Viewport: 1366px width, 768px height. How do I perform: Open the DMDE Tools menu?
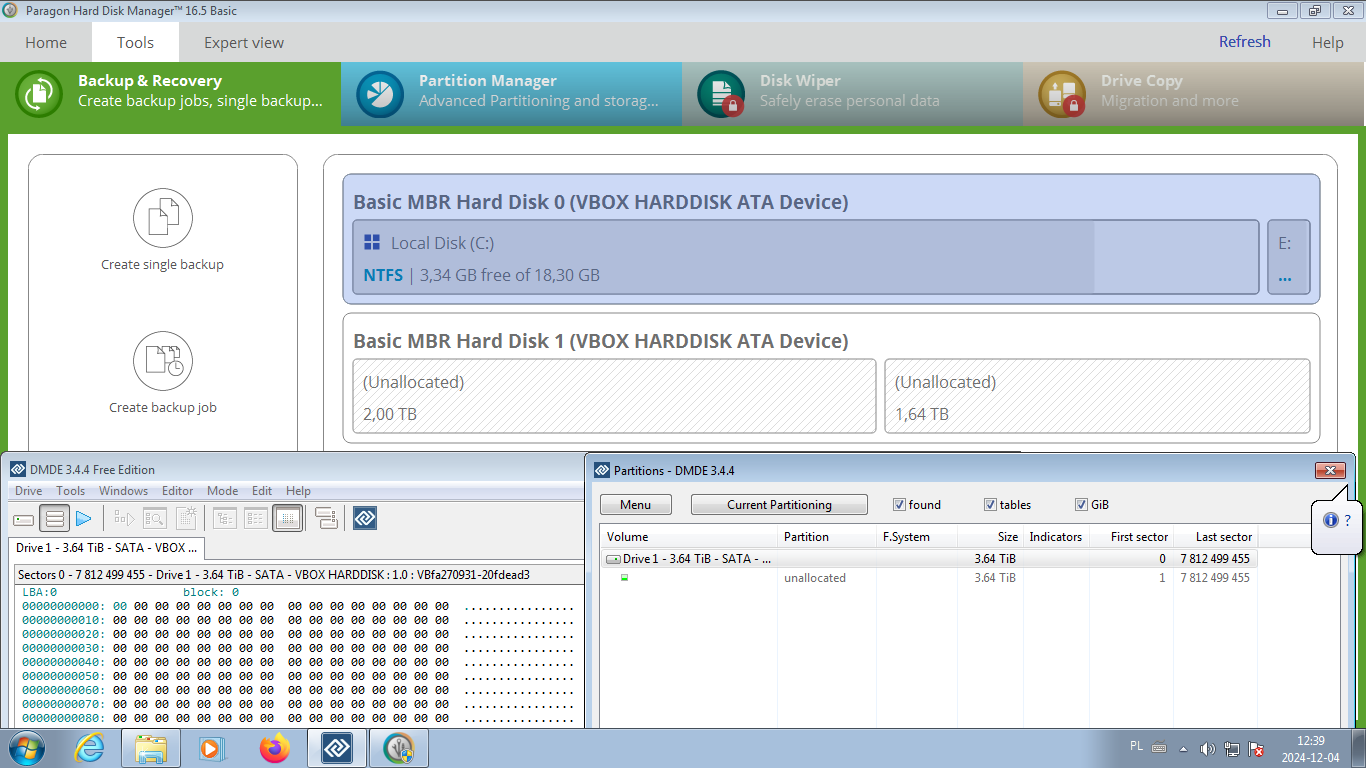(70, 491)
